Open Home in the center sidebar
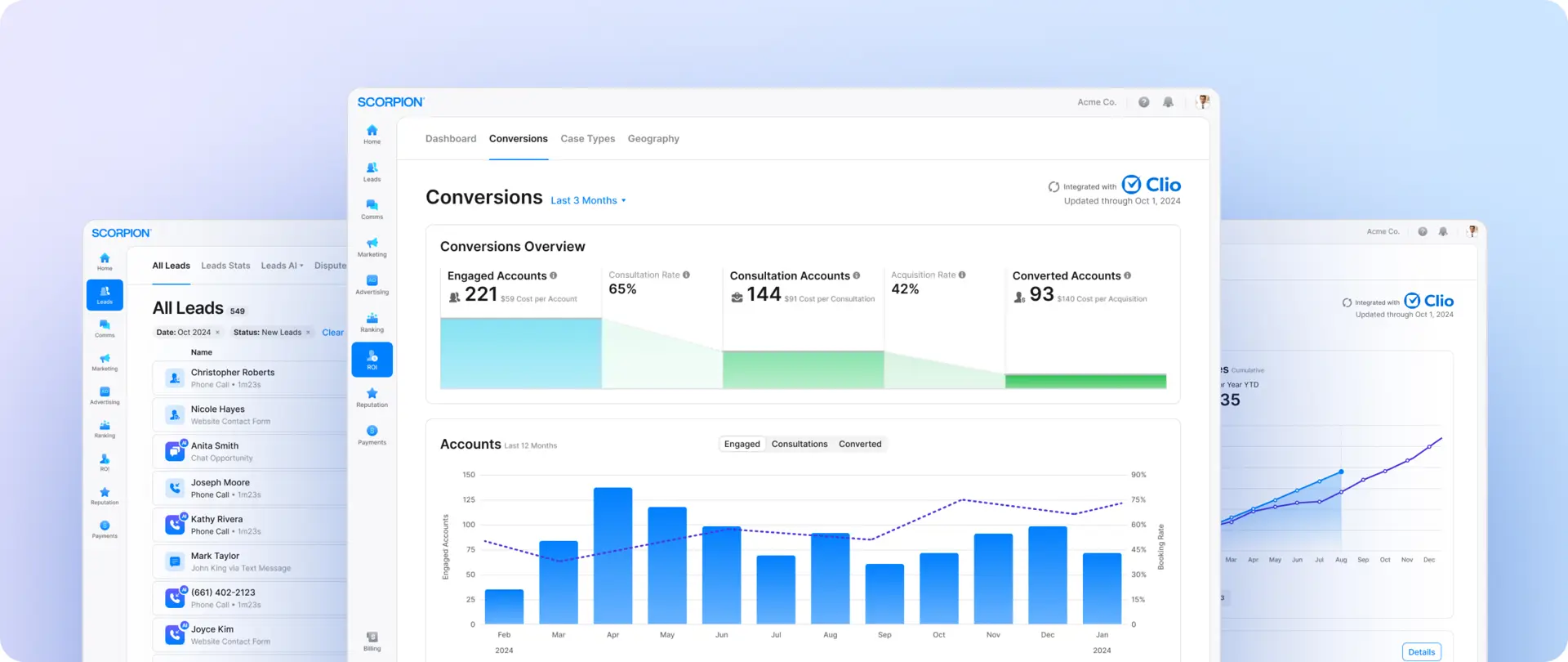The image size is (1568, 662). pos(372,134)
